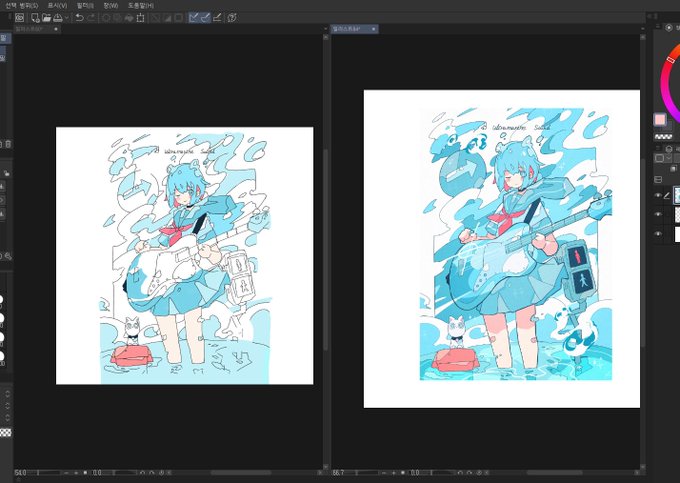Open a file with the folder icon
This screenshot has width=680, height=483.
[46, 18]
